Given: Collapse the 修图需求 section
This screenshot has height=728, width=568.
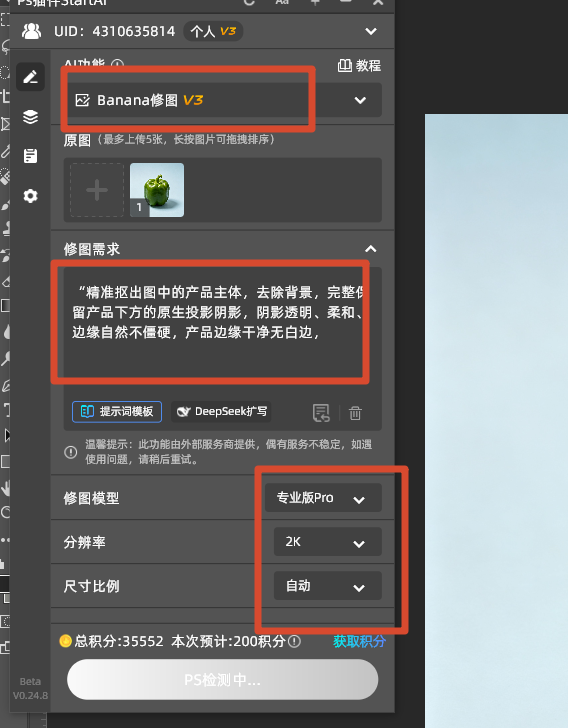Looking at the screenshot, I should (x=371, y=249).
